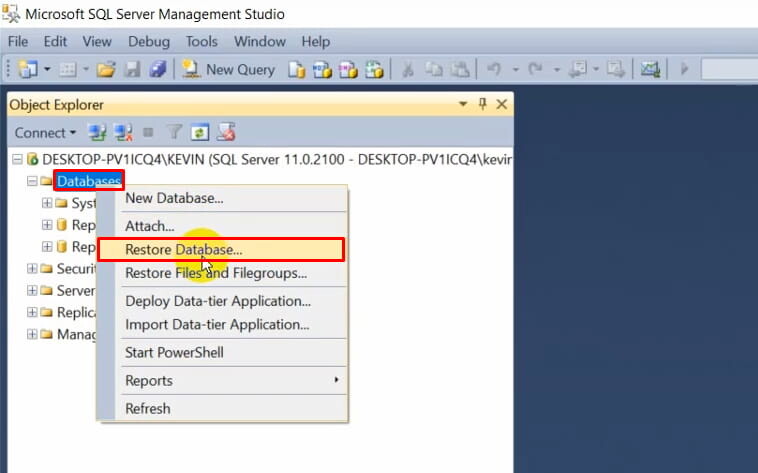Click the Object Explorer filter funnel icon
Screen dimensions: 758x473
click(x=174, y=132)
